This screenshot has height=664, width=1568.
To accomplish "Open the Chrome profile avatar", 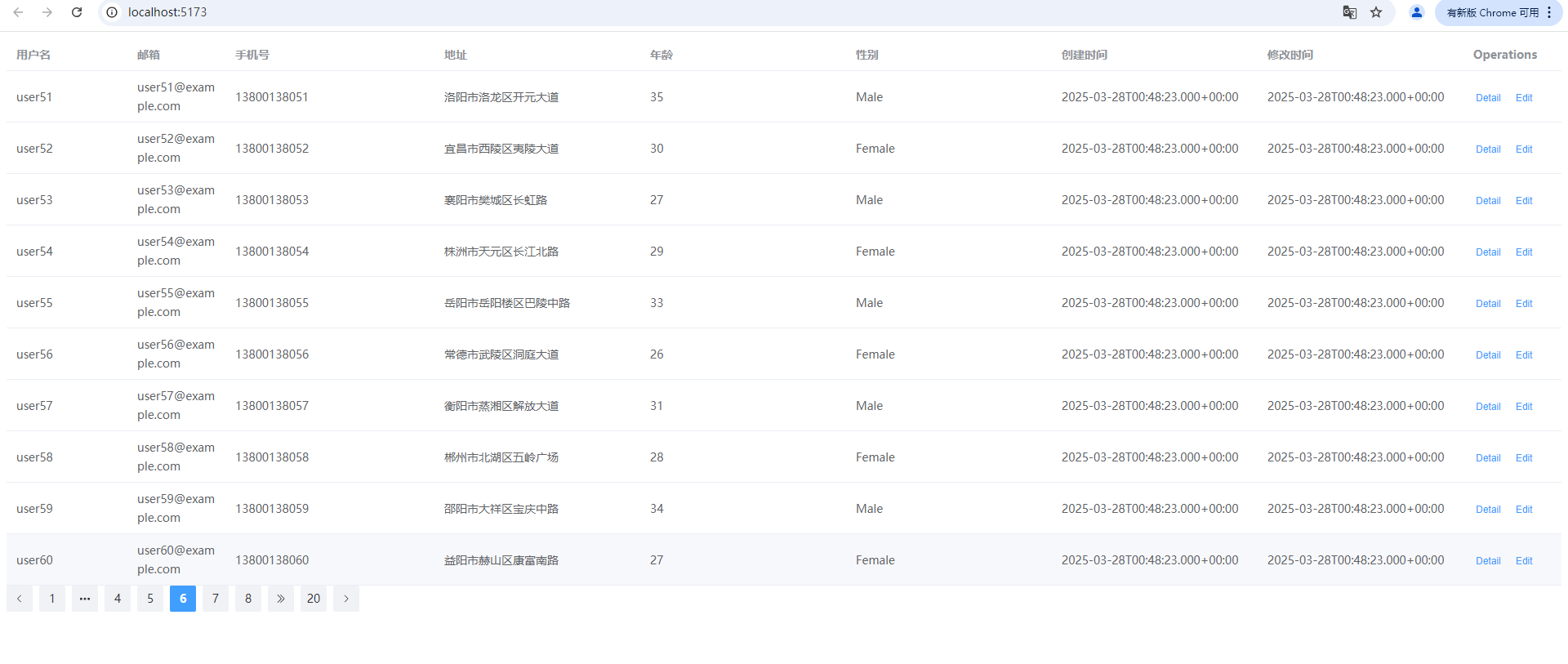I will [x=1417, y=12].
